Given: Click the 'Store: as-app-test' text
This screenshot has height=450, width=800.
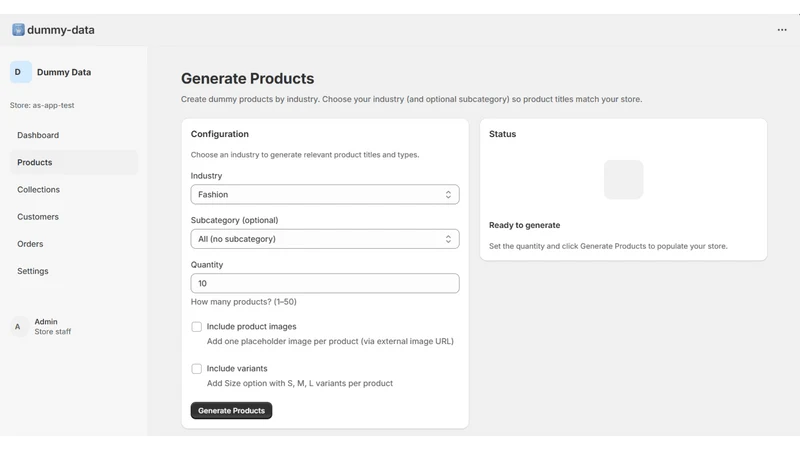Looking at the screenshot, I should (x=42, y=105).
